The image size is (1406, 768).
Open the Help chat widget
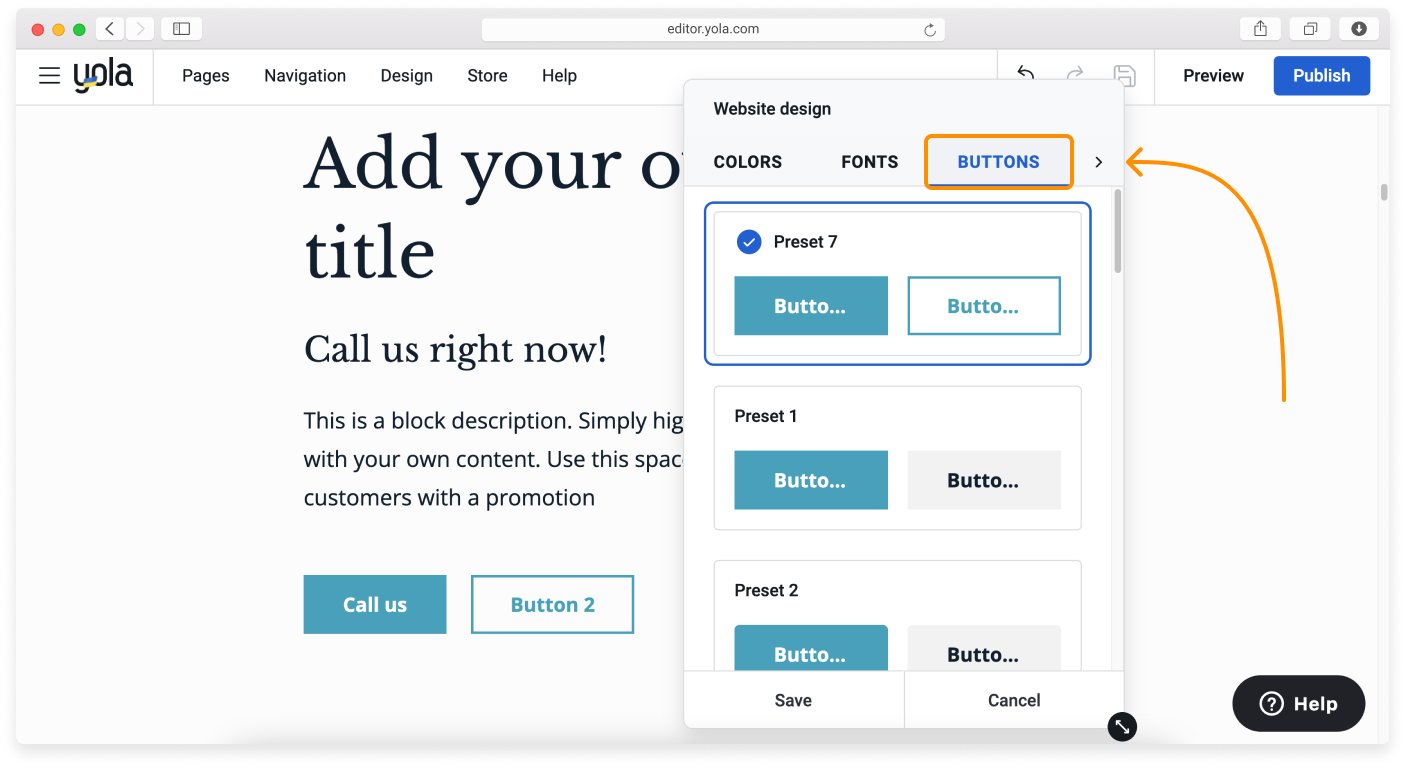point(1298,704)
